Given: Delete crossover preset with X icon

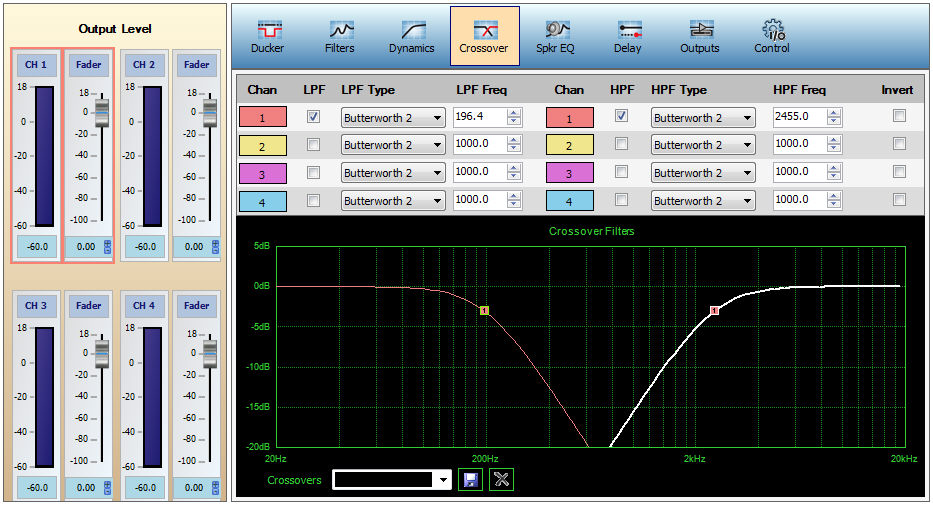Looking at the screenshot, I should point(501,479).
